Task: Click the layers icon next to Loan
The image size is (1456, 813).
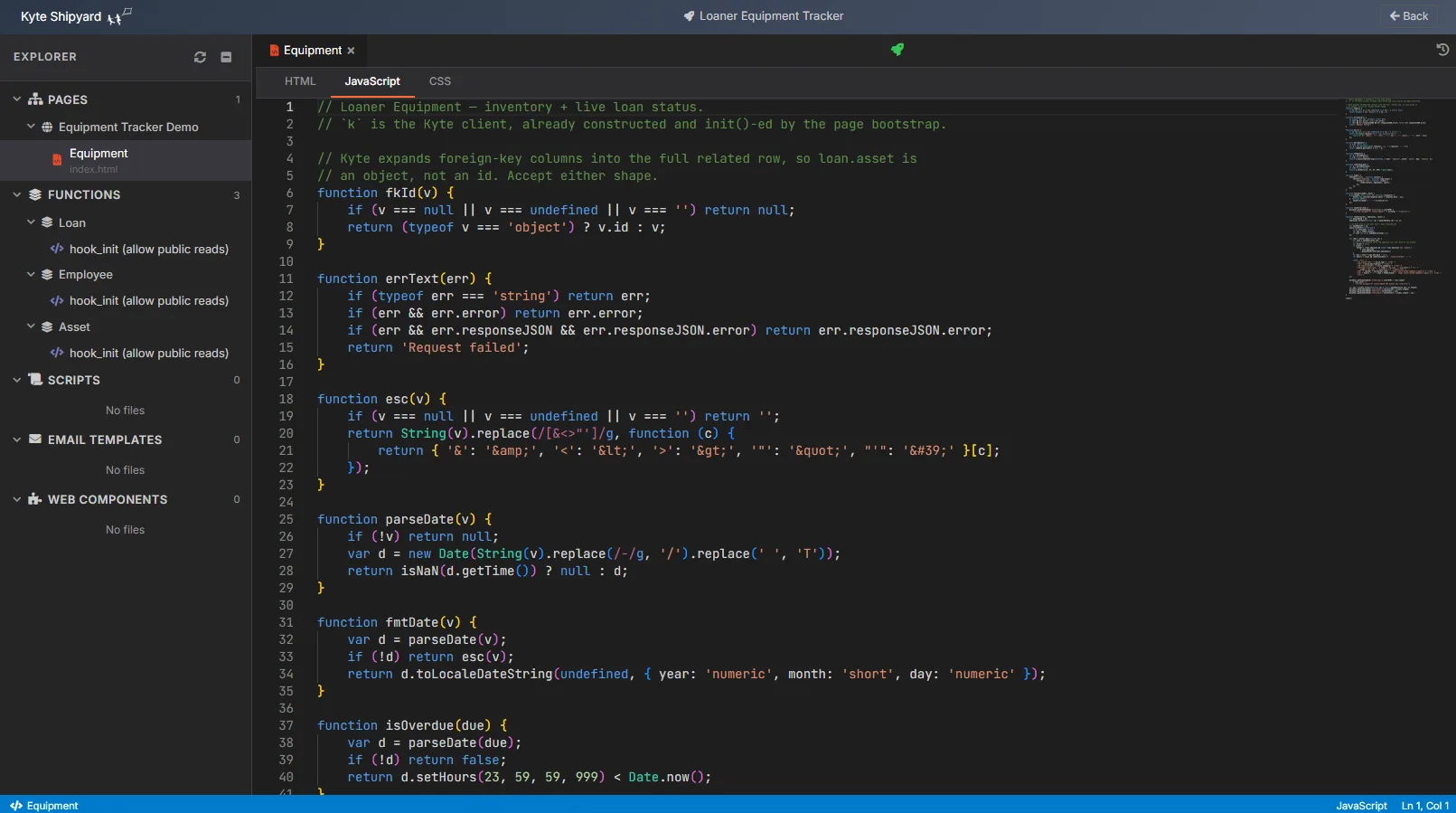Action: 47,222
